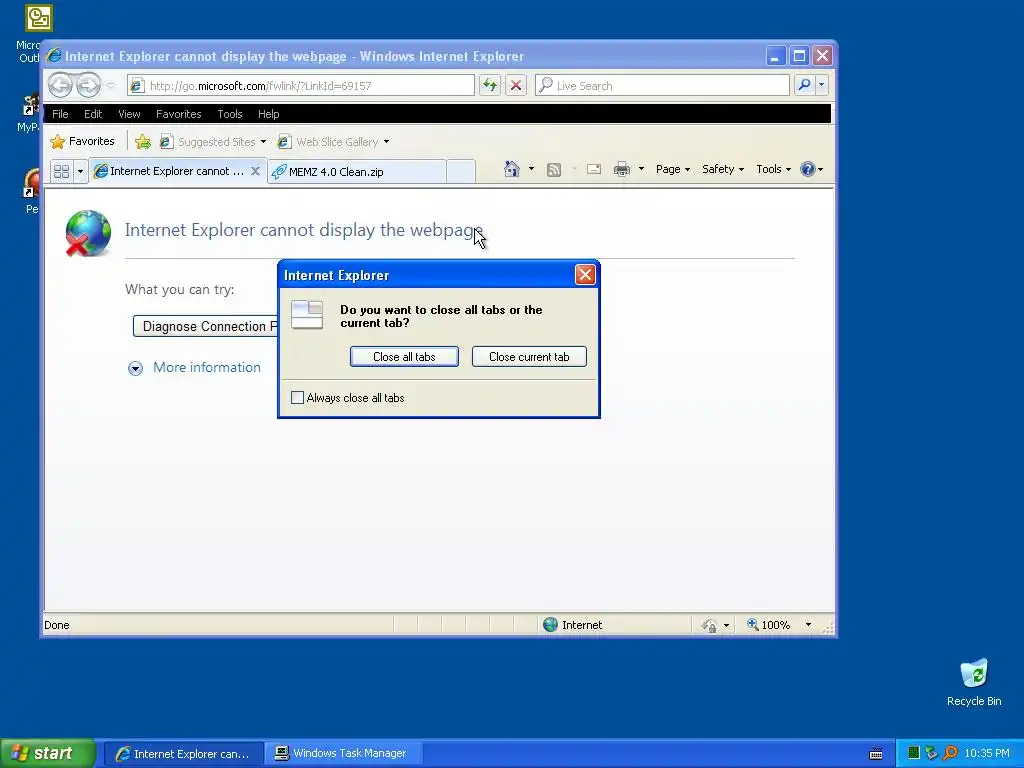Viewport: 1024px width, 768px height.
Task: Switch to the MEMZ 4.0 Clean.zip tab
Action: click(x=357, y=172)
